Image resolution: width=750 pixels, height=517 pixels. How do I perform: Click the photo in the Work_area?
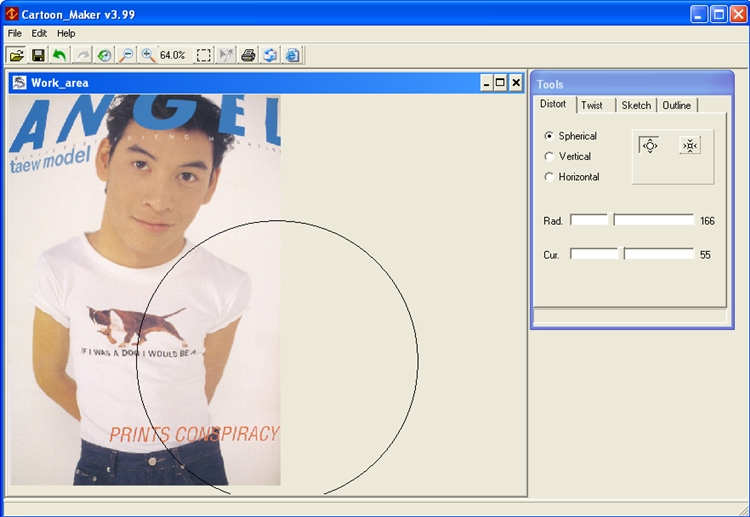click(x=145, y=290)
